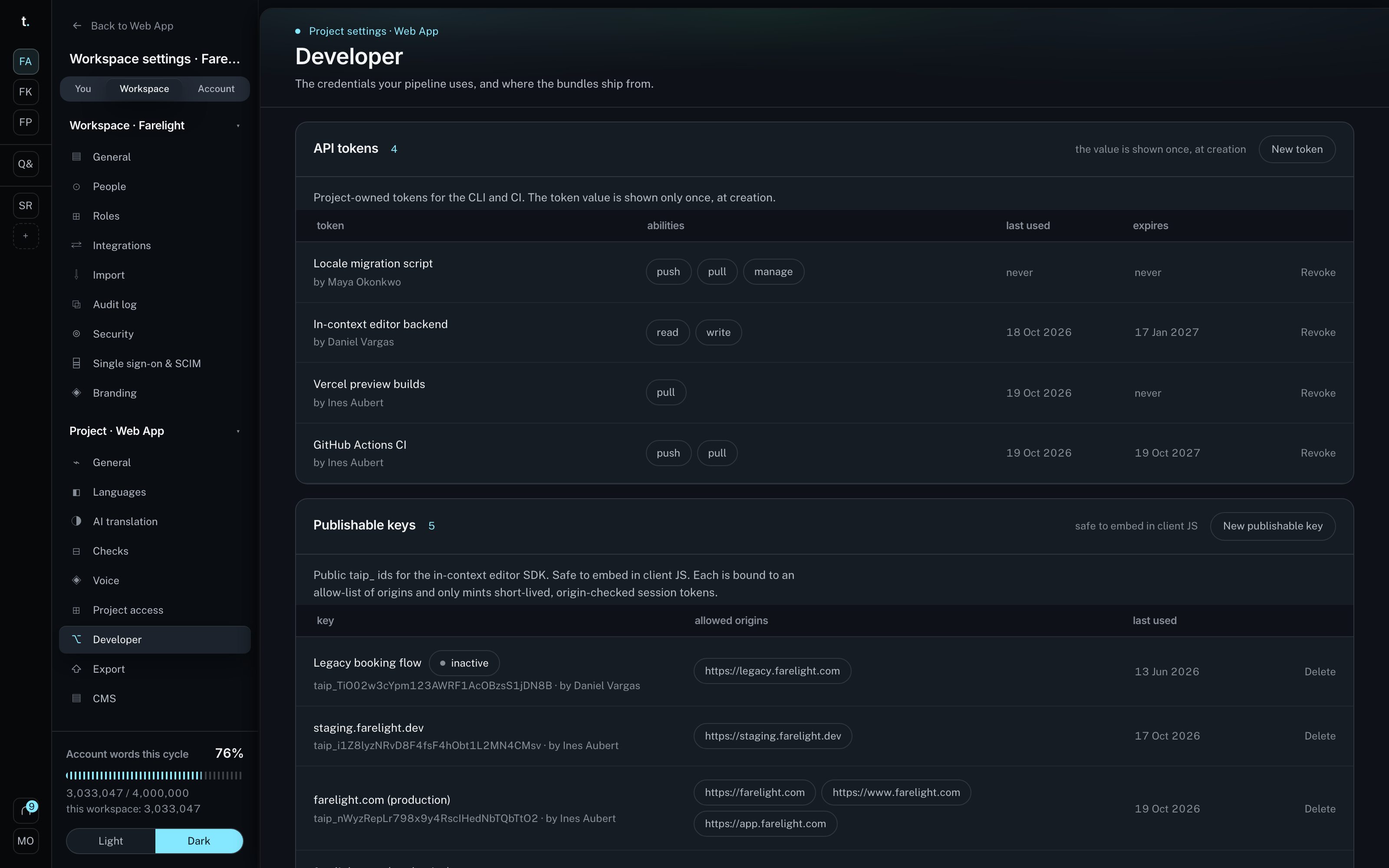Open notifications bell with badge 9
Screen dimensions: 1389x868
[x=26, y=811]
